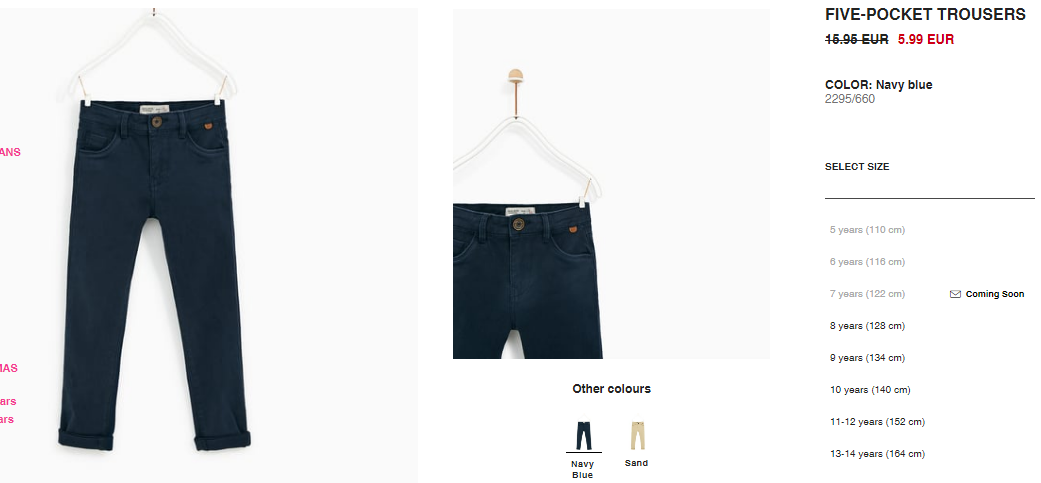Select size 11-12 years (152 cm)
Image resolution: width=1041 pixels, height=483 pixels.
(877, 421)
